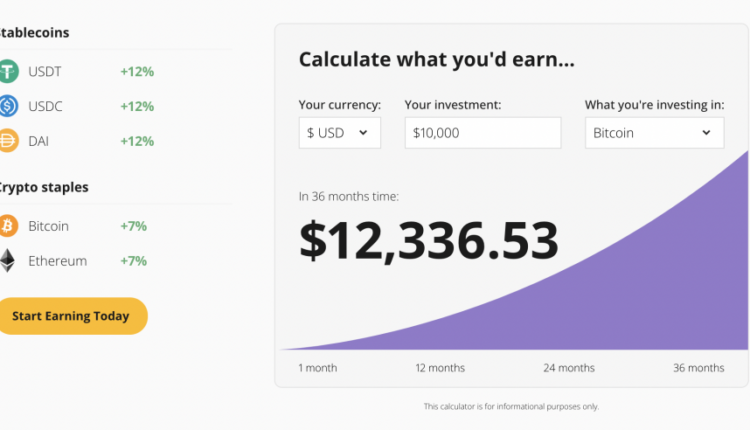The height and width of the screenshot is (430, 750).
Task: Click the USDC coin icon
Action: [8, 106]
